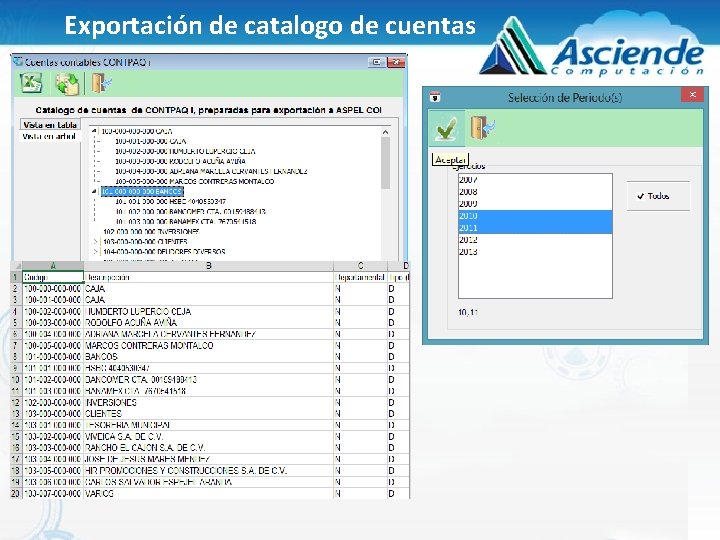Select tree item 100-001-000-000 CAJA

151,141
